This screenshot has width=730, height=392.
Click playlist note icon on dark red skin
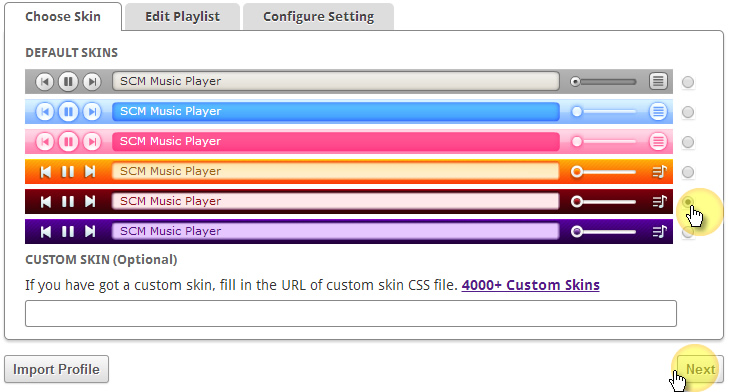(659, 202)
